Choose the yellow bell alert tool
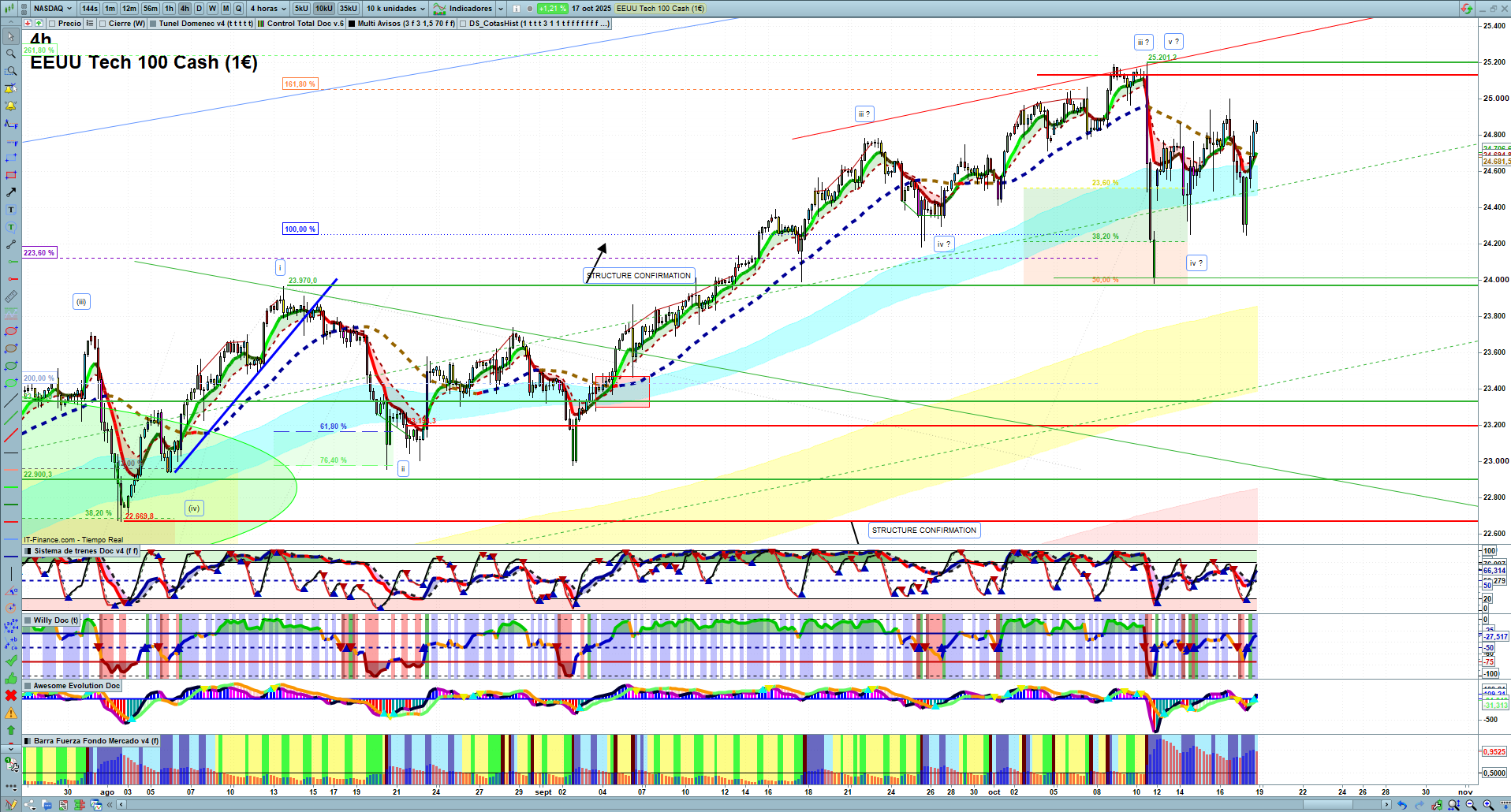1511x812 pixels. [x=10, y=106]
